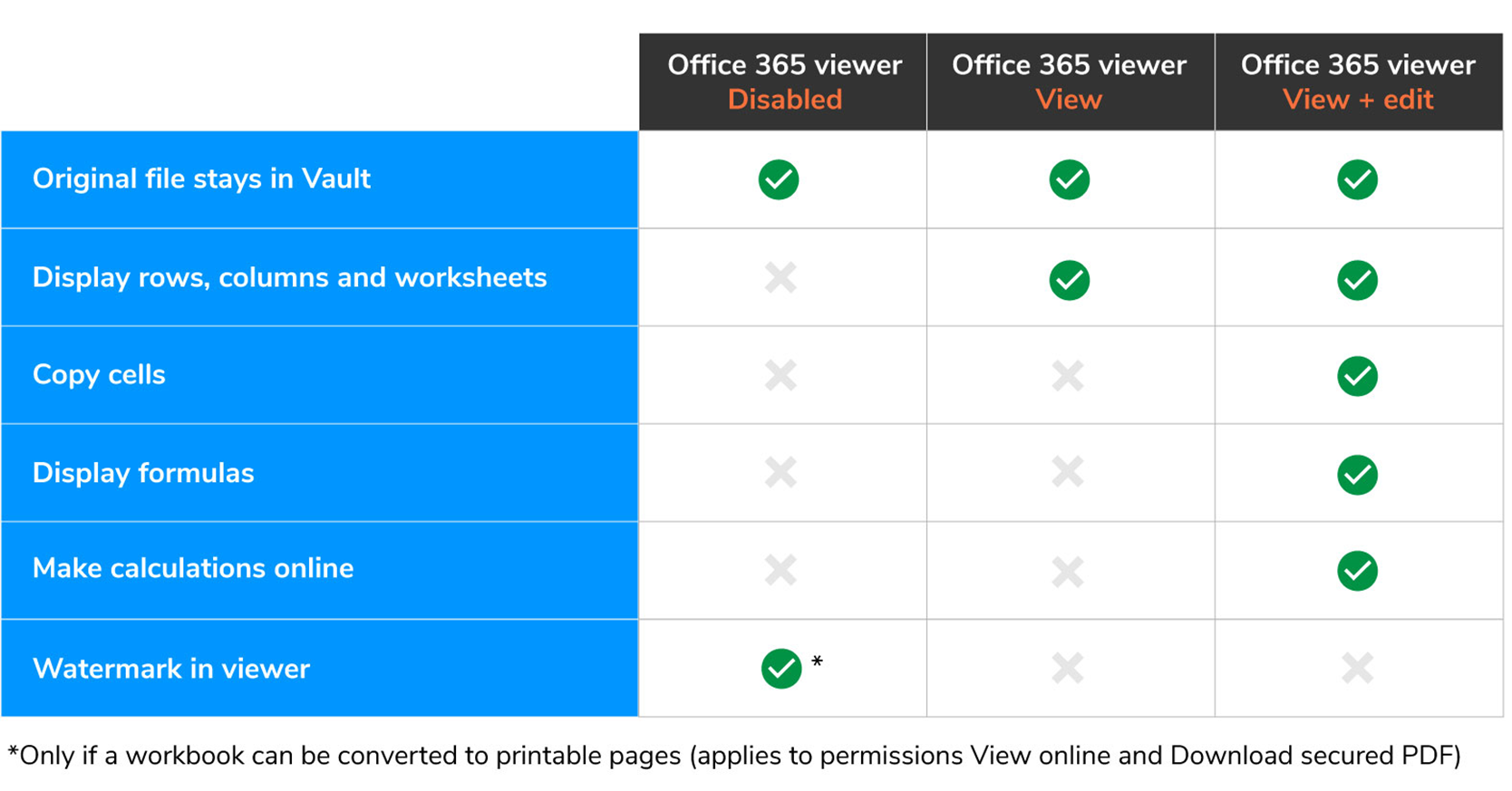The image size is (1512, 791).
Task: Click the gray X for Copy cells under View
Action: [x=1068, y=375]
